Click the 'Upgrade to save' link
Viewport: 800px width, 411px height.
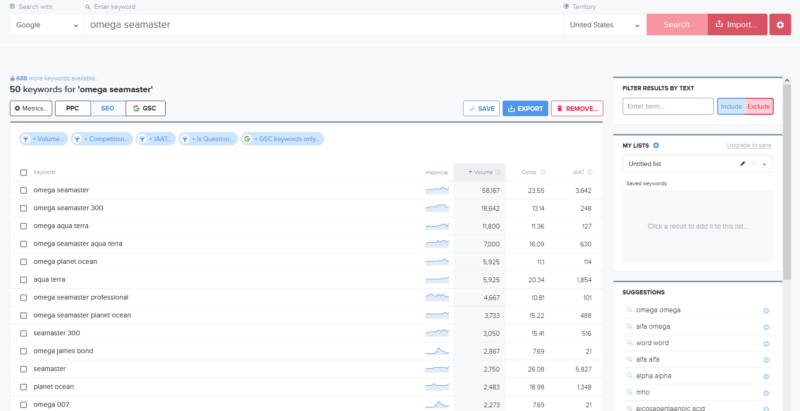748,146
